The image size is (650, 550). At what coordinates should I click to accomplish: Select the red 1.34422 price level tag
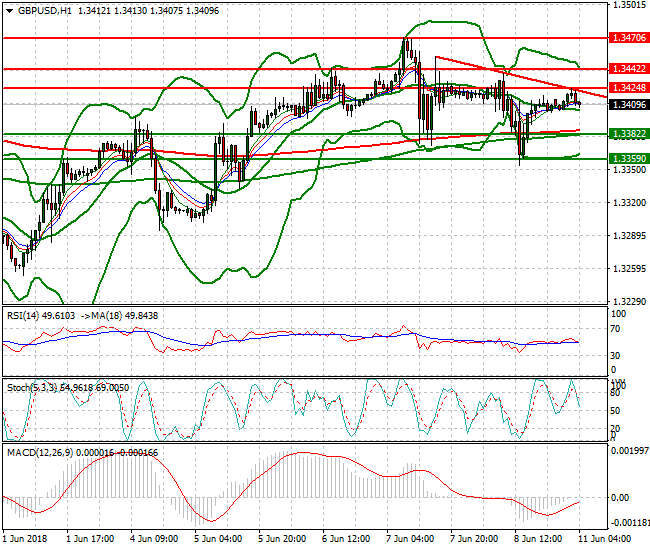(627, 70)
